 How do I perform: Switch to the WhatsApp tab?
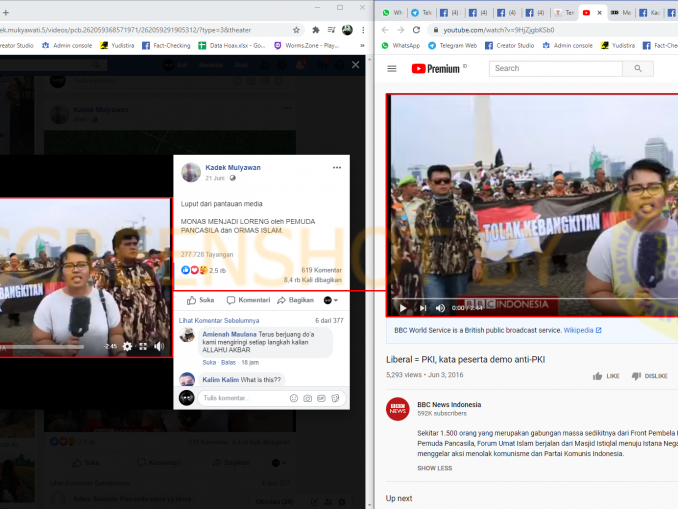coord(393,13)
